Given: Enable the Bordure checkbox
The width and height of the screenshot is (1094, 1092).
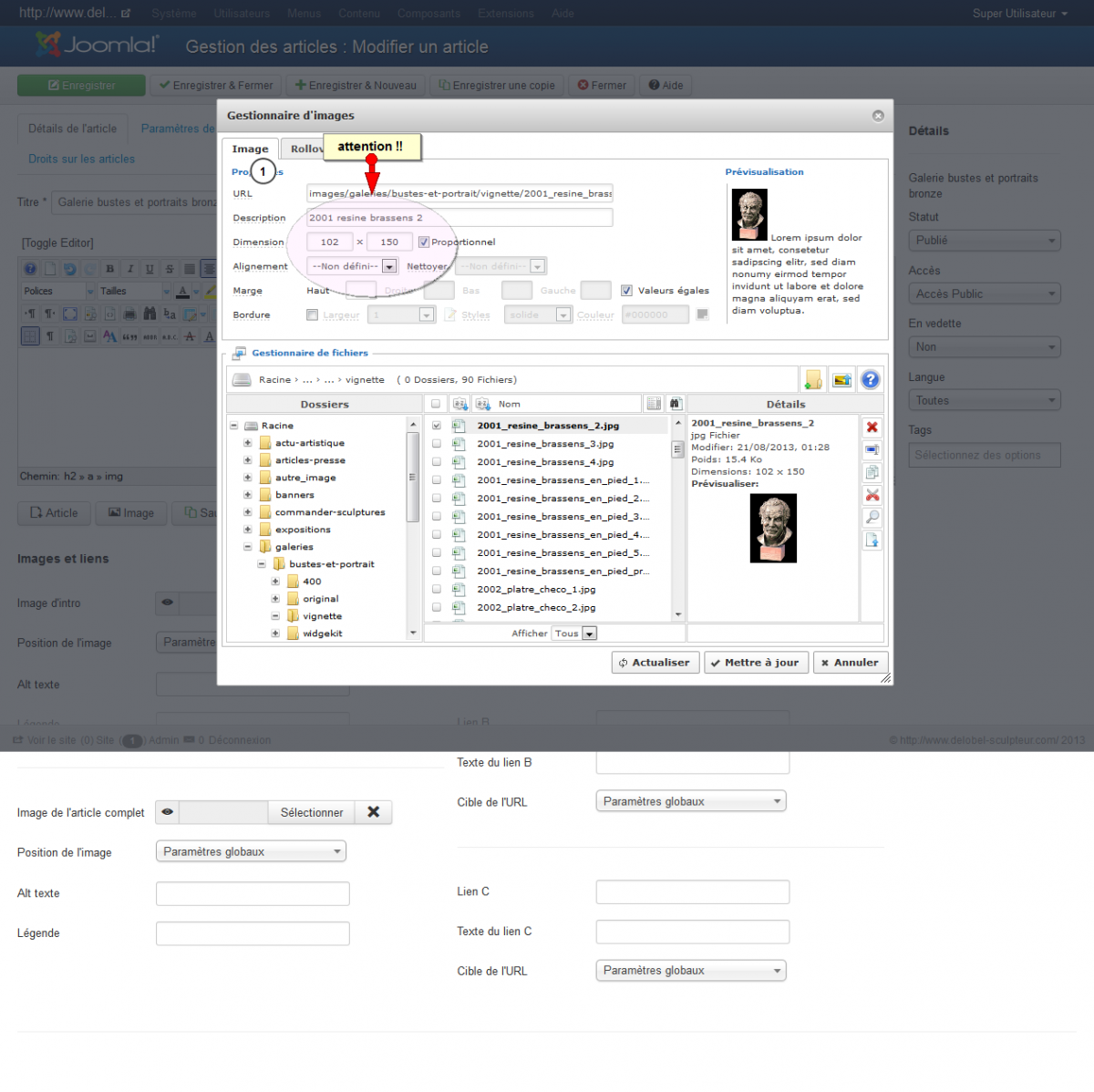Looking at the screenshot, I should coord(313,315).
